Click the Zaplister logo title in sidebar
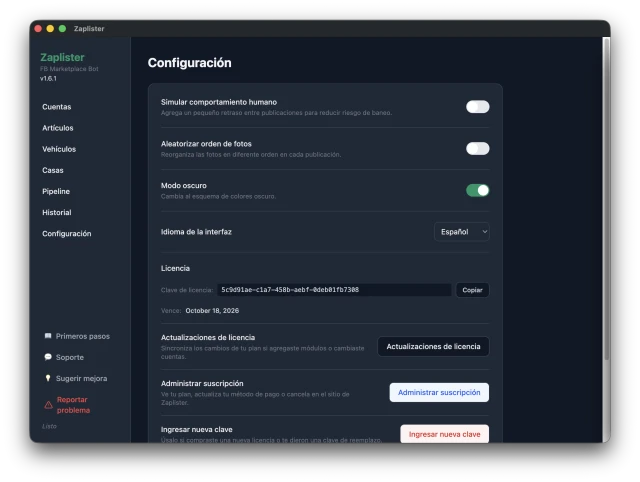 tap(62, 58)
